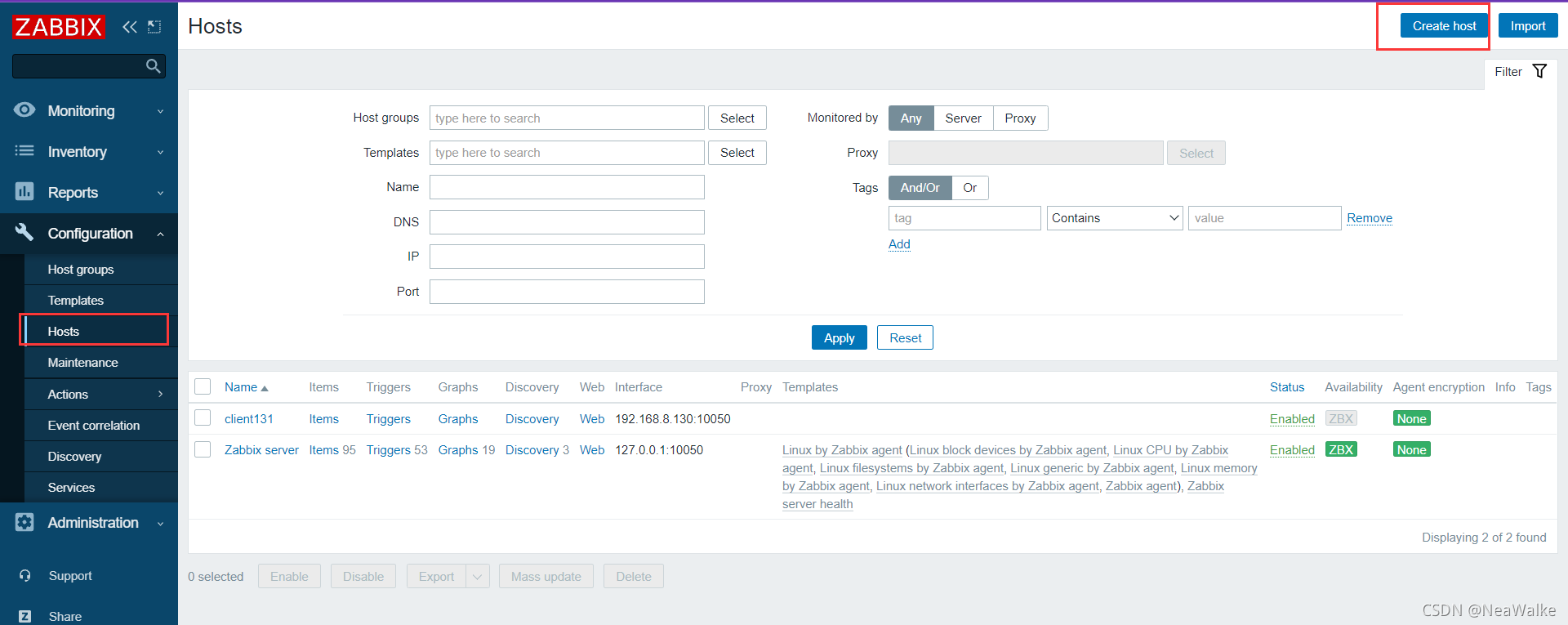Check the Zabbix server row checkbox
1568x625 pixels.
(x=203, y=449)
